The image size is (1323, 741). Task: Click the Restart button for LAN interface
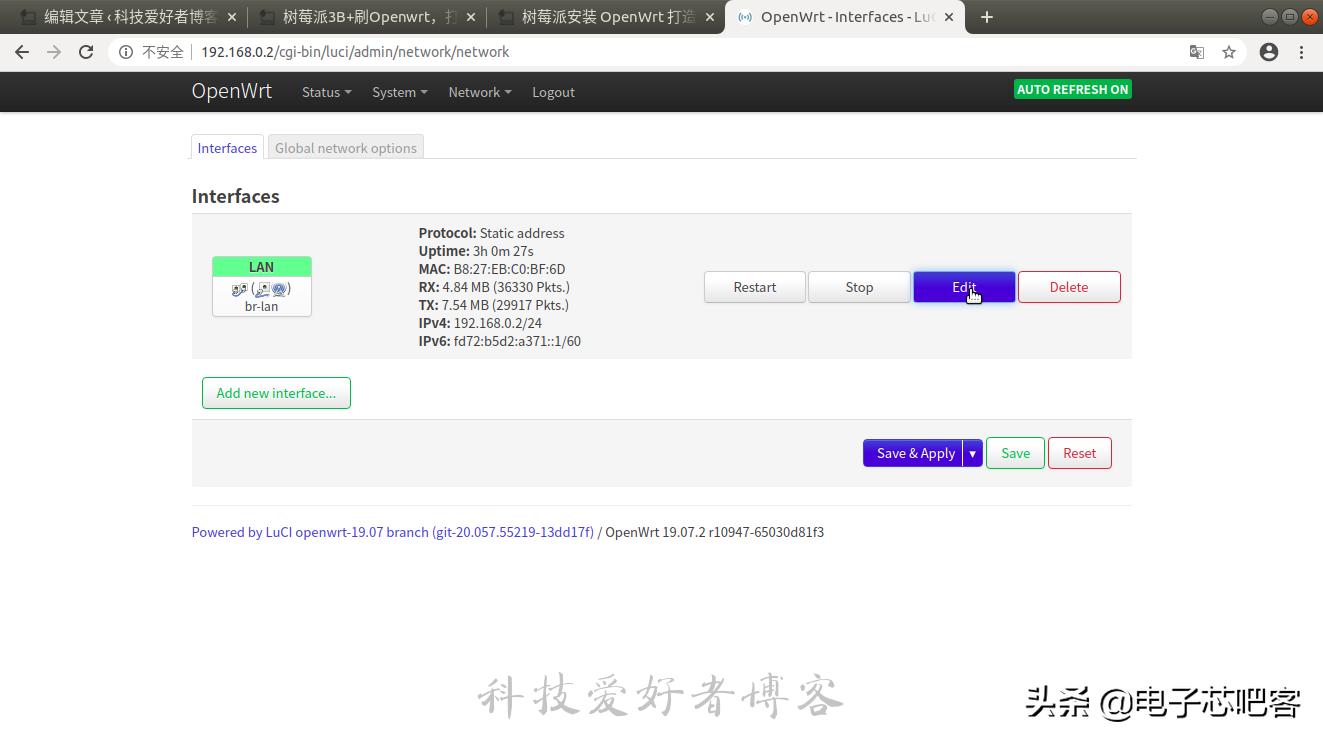(x=754, y=287)
